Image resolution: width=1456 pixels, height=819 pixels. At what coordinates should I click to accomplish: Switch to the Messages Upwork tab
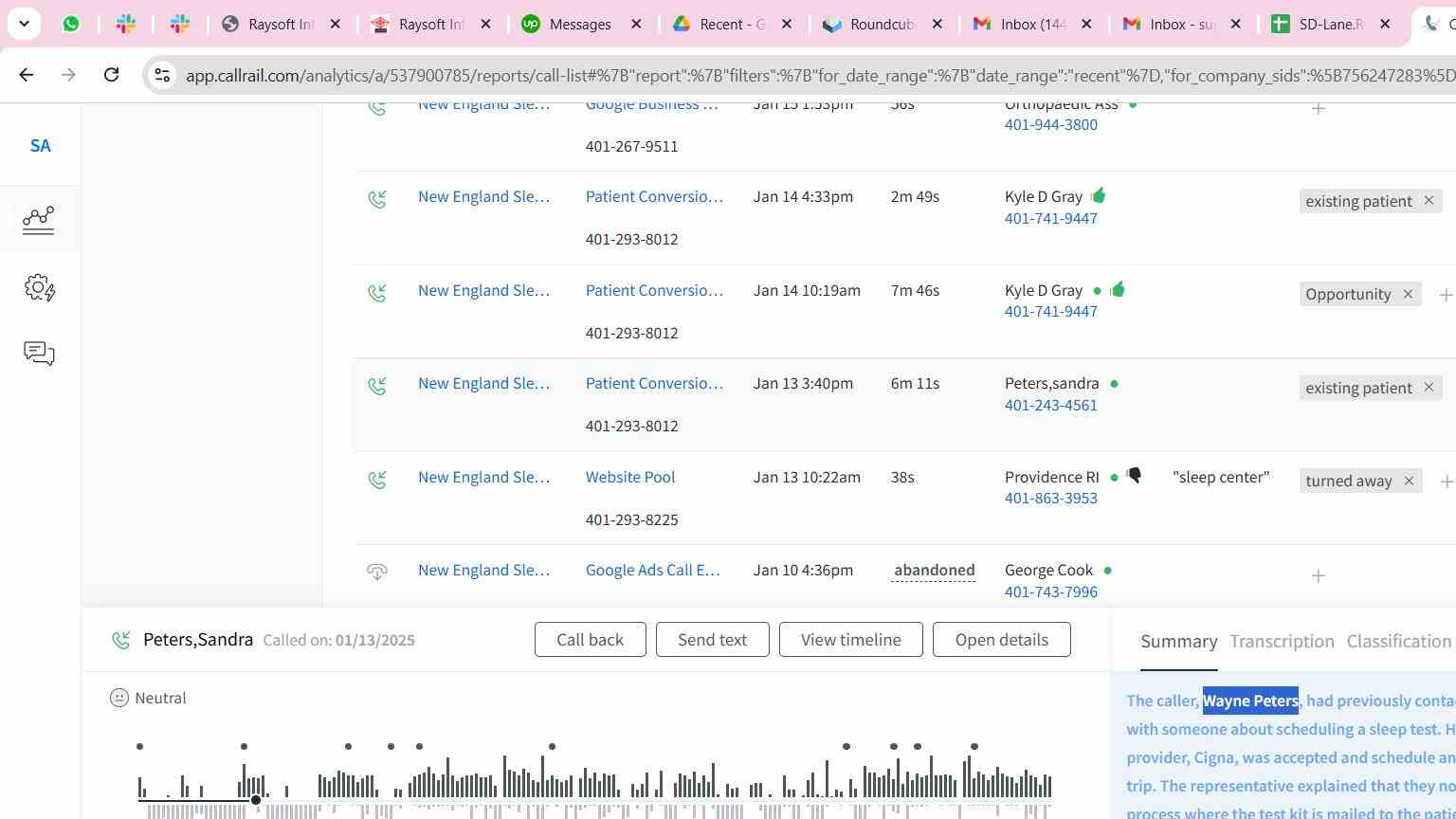580,24
